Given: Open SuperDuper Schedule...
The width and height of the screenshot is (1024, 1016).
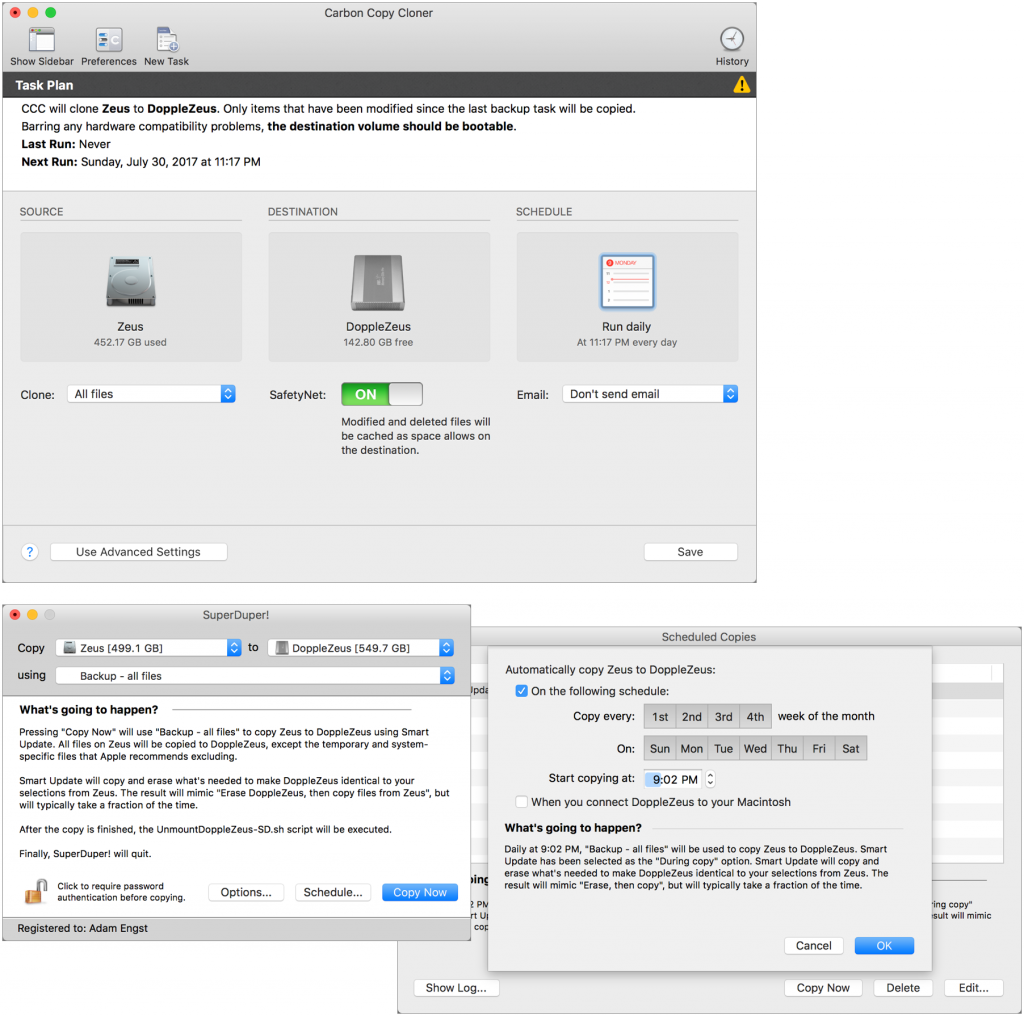Looking at the screenshot, I should (333, 892).
